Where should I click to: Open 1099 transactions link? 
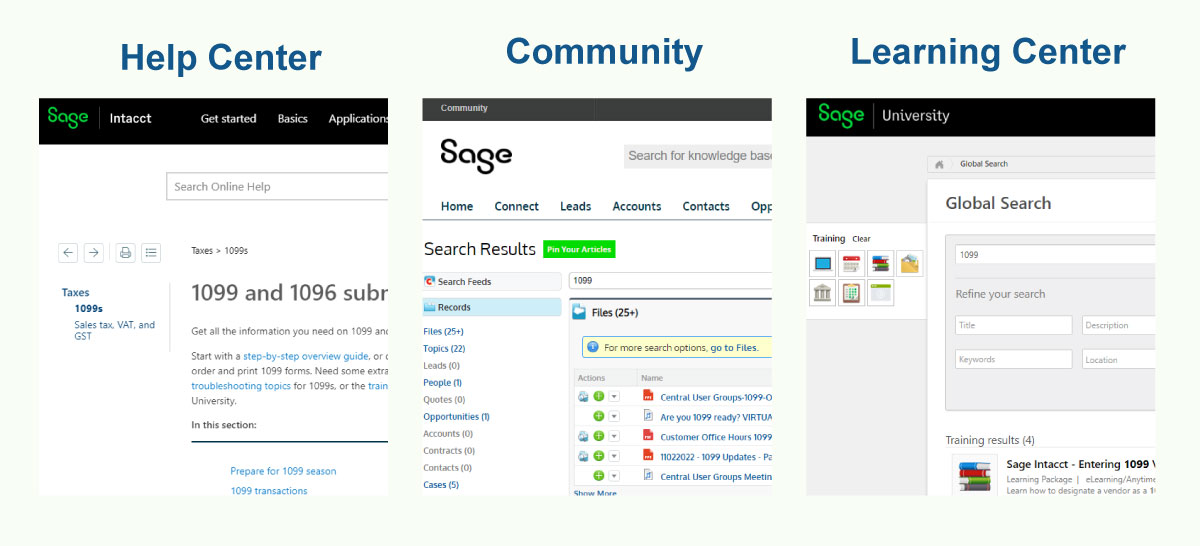click(269, 490)
